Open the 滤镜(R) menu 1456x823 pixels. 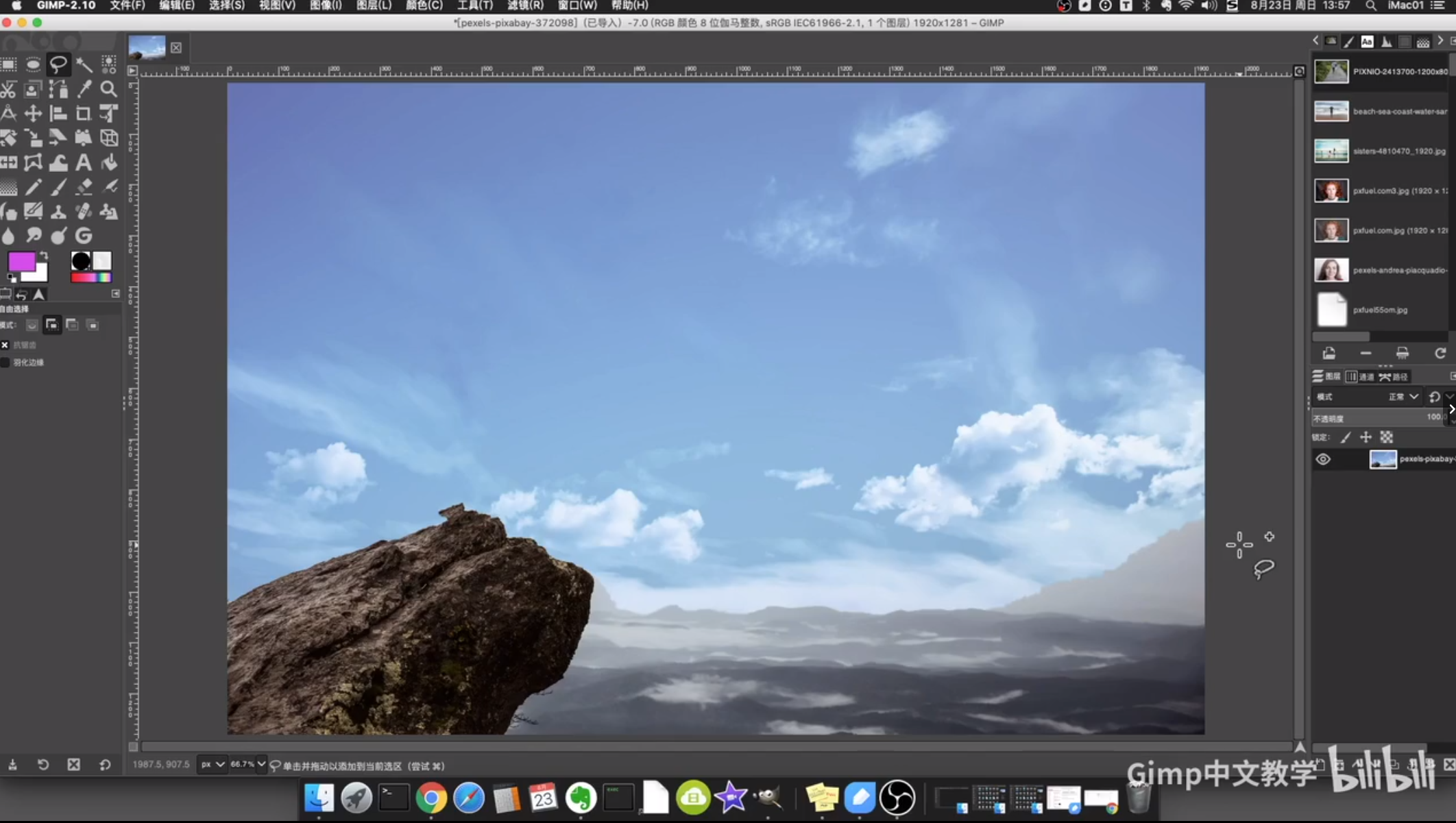tap(525, 5)
